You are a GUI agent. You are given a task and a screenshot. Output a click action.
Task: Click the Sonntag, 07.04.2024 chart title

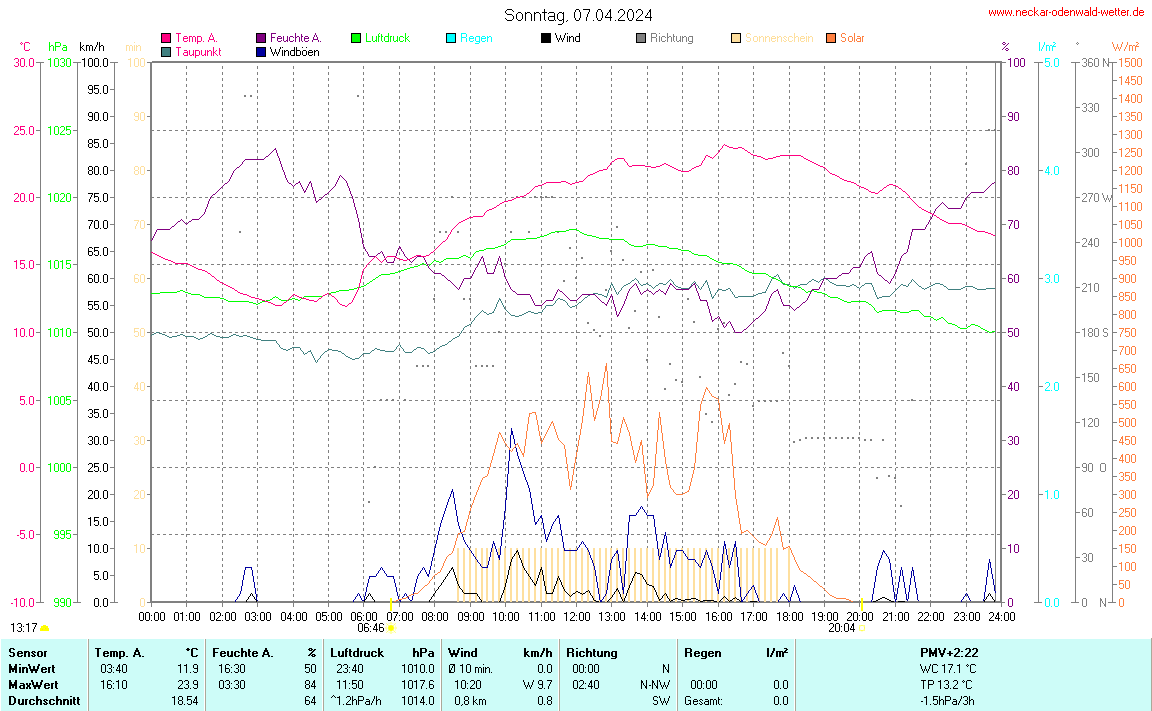point(578,15)
